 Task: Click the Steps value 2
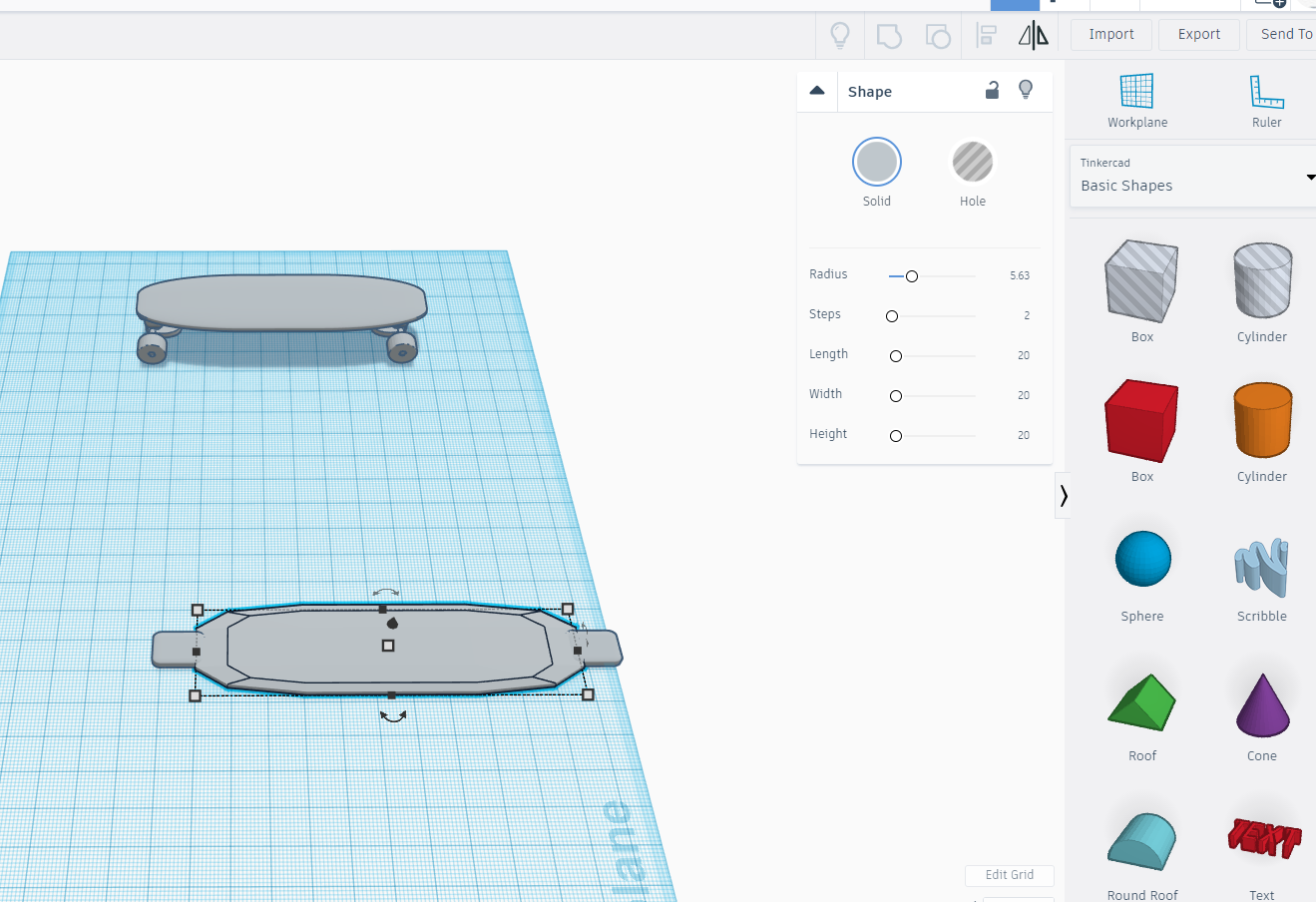coord(1027,315)
